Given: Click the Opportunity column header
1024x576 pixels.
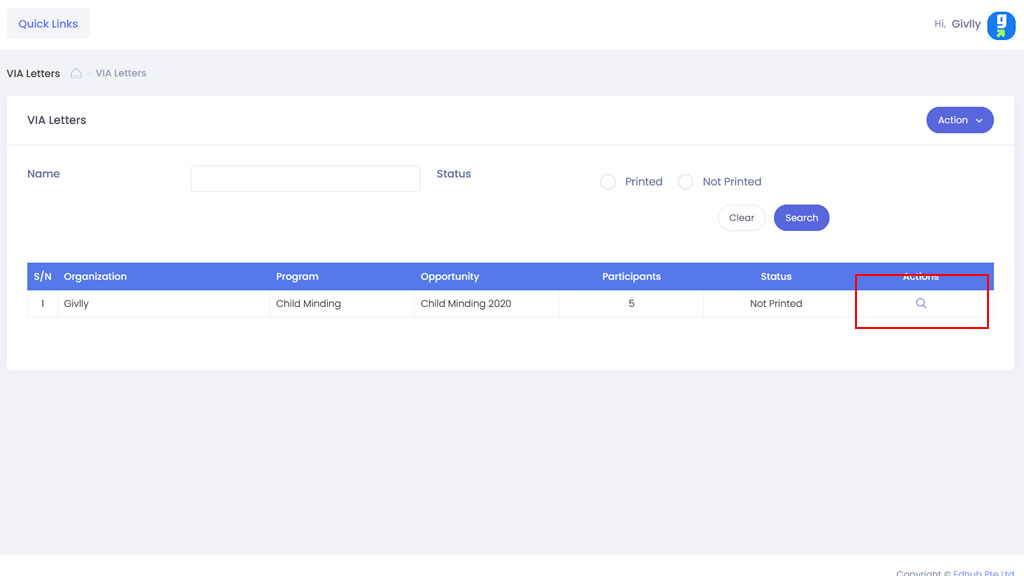Looking at the screenshot, I should coord(449,277).
